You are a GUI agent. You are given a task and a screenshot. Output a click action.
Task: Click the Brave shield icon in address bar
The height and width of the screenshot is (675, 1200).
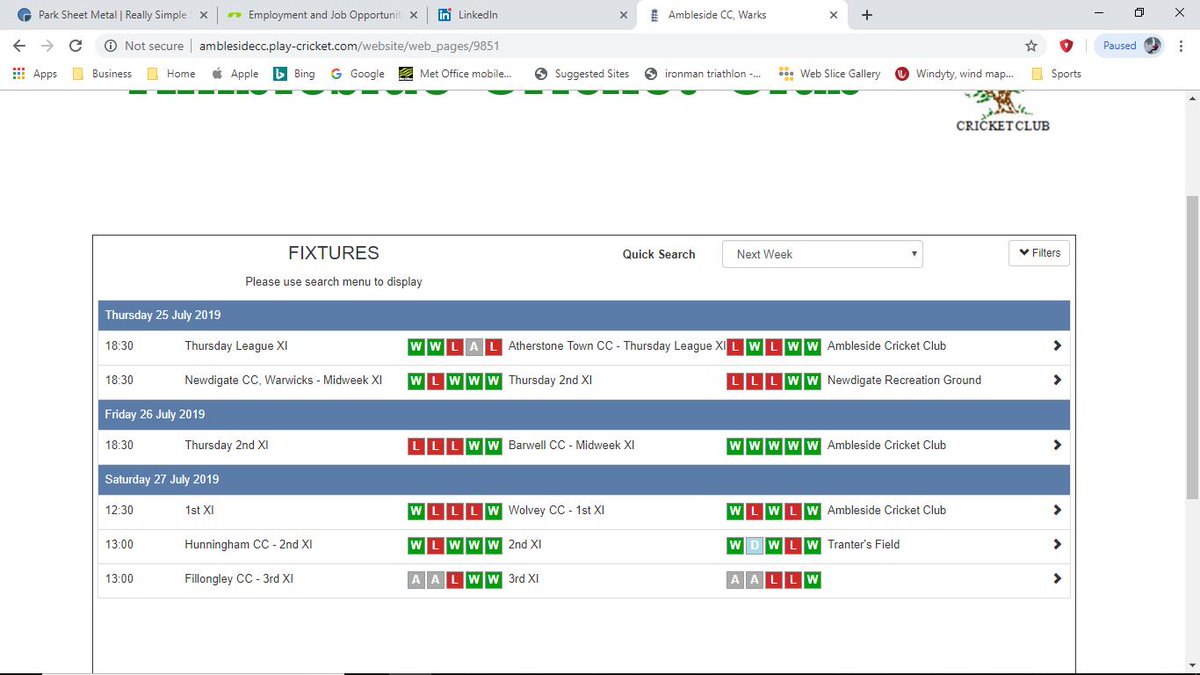1066,45
